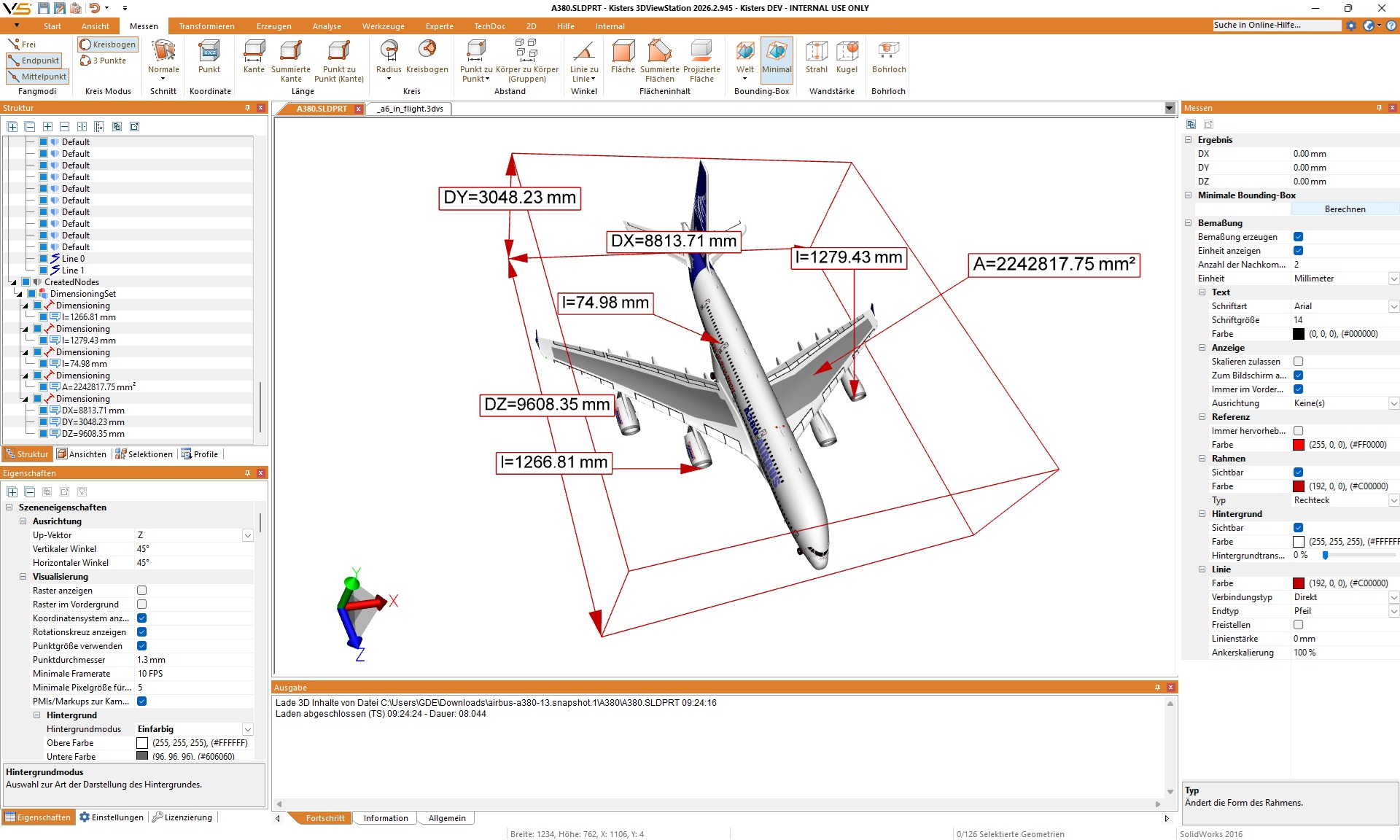Open the Rahmen Typ Rechteck dropdown
The height and width of the screenshot is (840, 1400).
(x=1393, y=500)
